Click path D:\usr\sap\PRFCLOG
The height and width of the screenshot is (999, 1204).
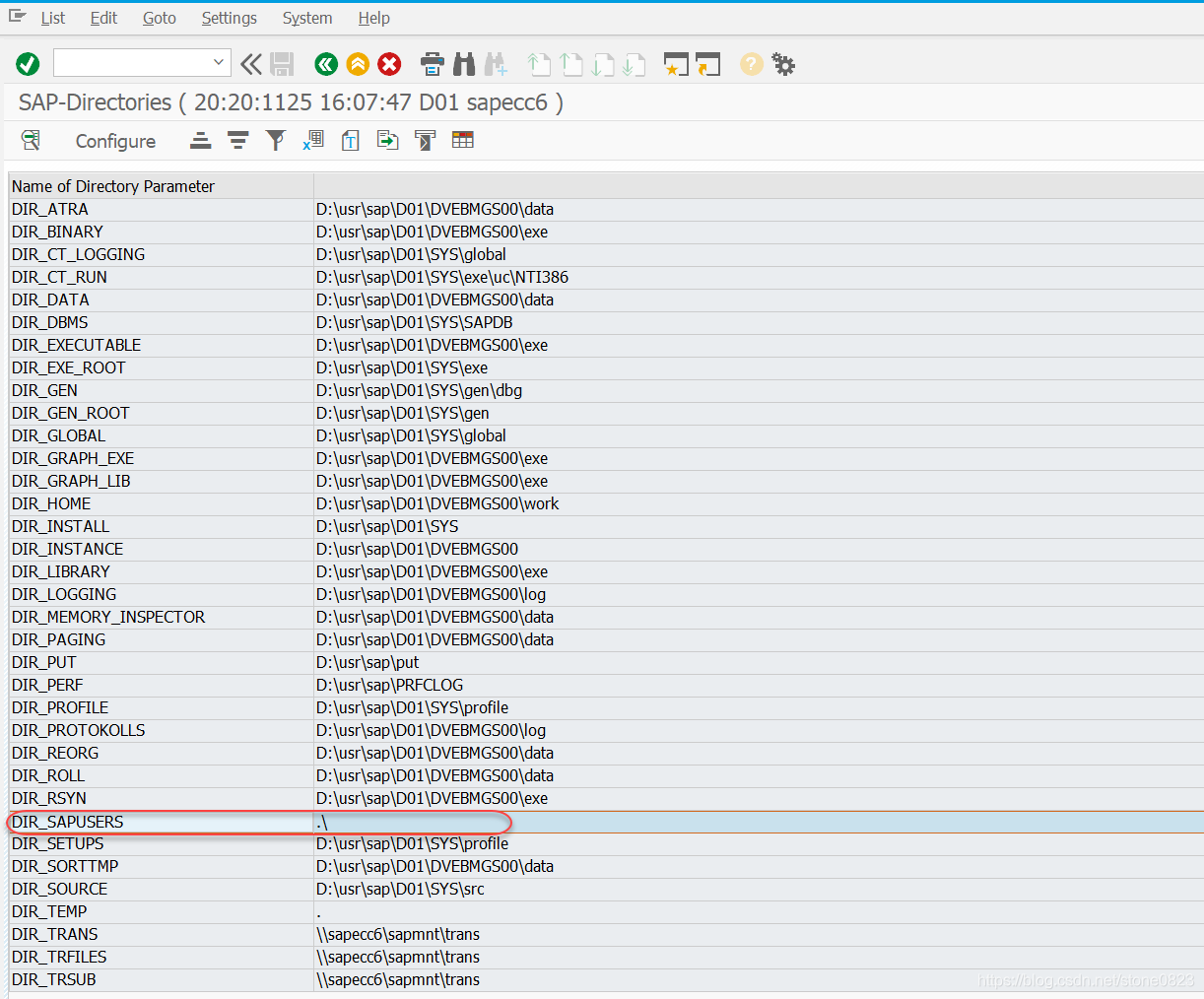click(389, 685)
